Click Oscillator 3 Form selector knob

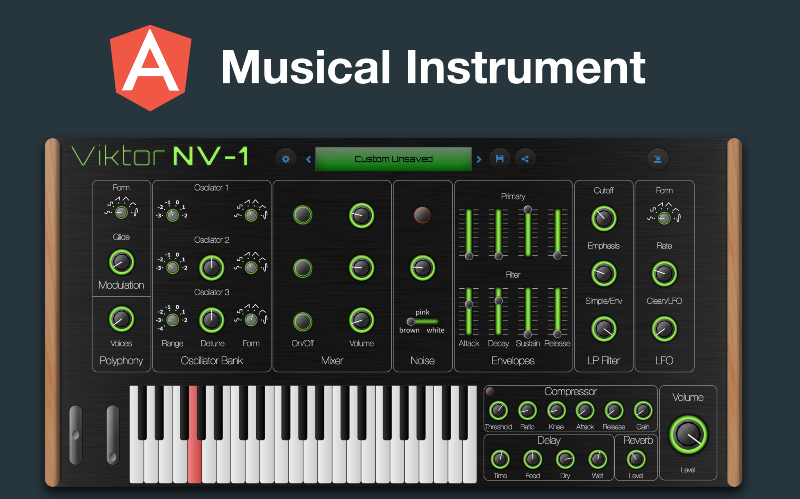251,320
